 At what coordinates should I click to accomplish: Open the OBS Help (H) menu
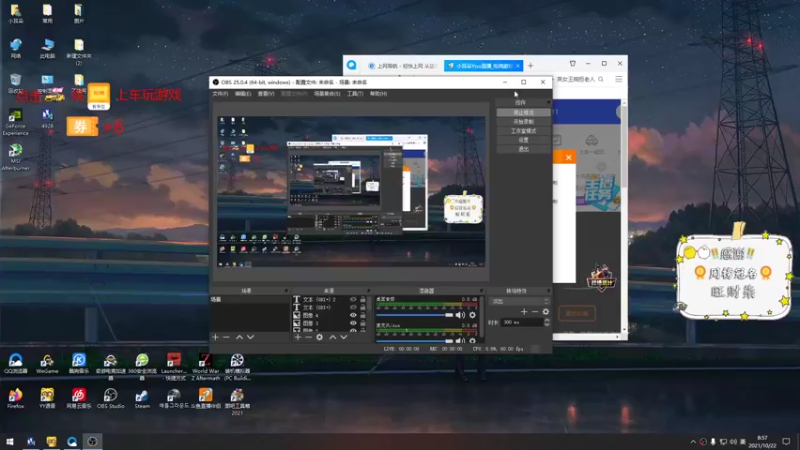379,94
